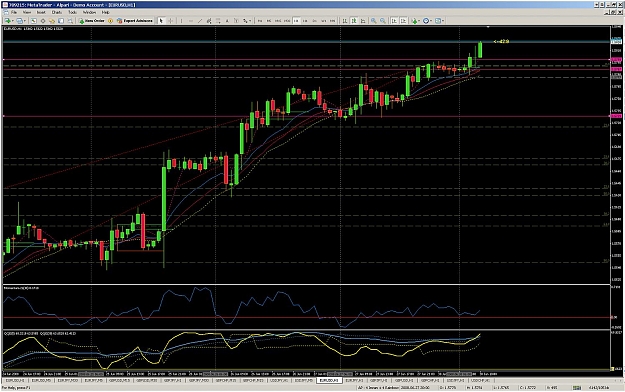Toggle the Expert Advisors button
The height and width of the screenshot is (392, 625).
pyautogui.click(x=135, y=21)
